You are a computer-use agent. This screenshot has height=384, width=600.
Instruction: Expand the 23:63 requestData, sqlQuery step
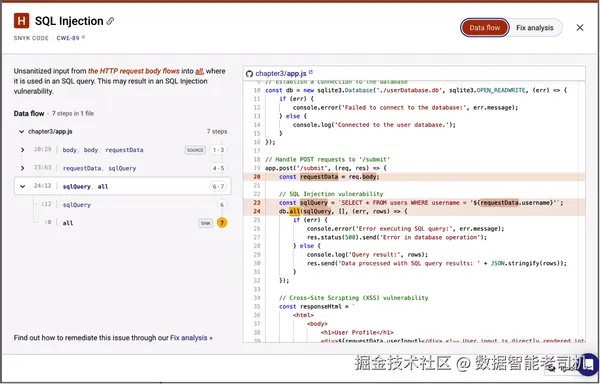click(x=23, y=168)
